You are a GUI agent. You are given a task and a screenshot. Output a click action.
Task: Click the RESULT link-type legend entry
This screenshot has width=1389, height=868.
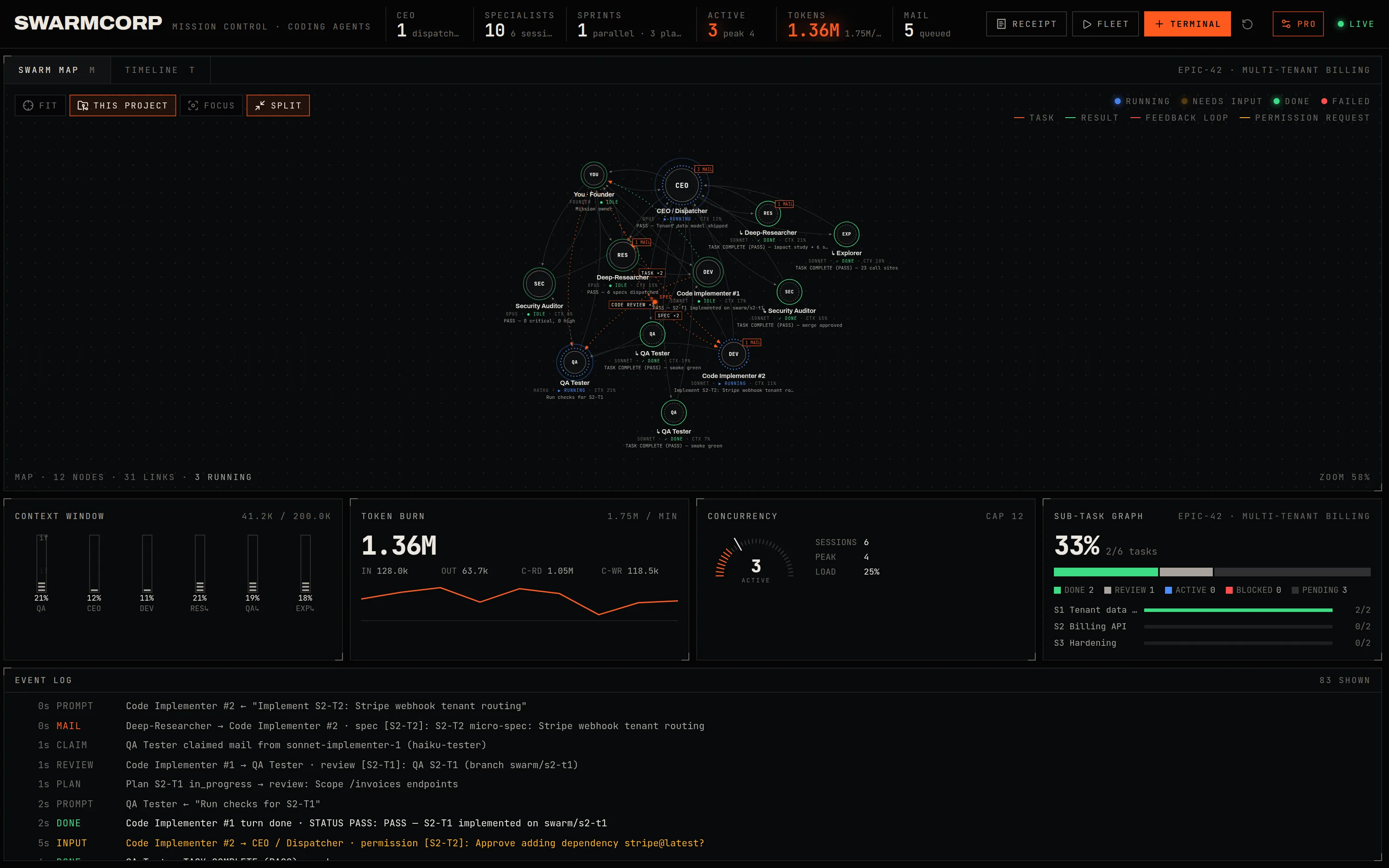coord(1092,118)
